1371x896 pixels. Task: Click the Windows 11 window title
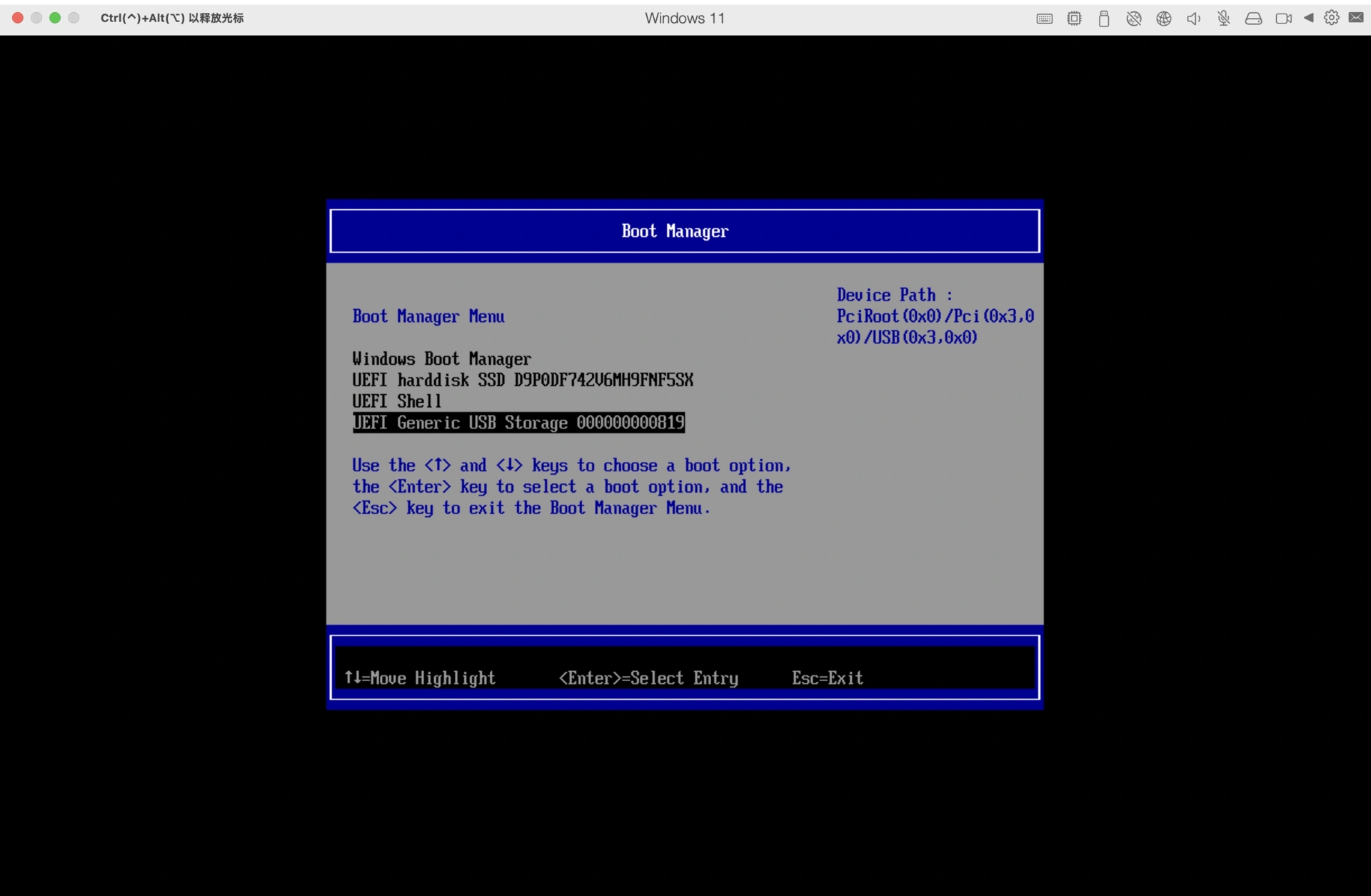(x=685, y=18)
